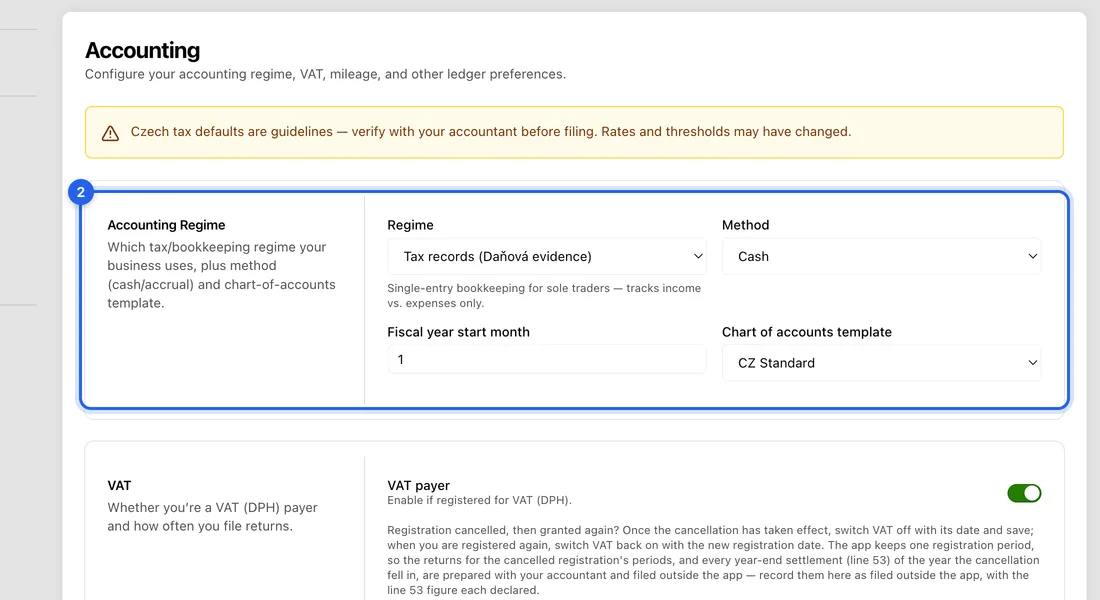
Task: Toggle the VAT payer switch off
Action: [x=1024, y=493]
